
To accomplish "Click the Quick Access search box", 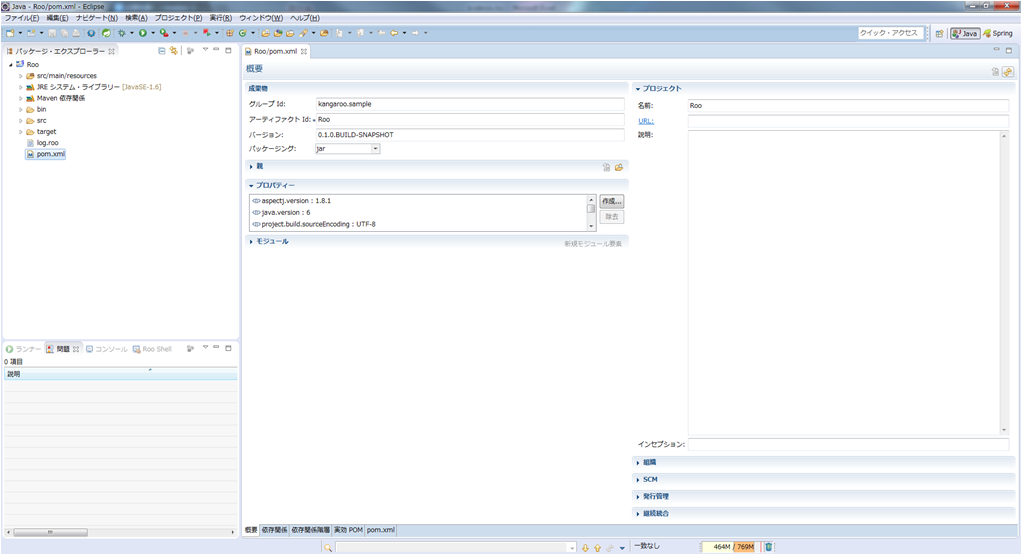I will [890, 33].
